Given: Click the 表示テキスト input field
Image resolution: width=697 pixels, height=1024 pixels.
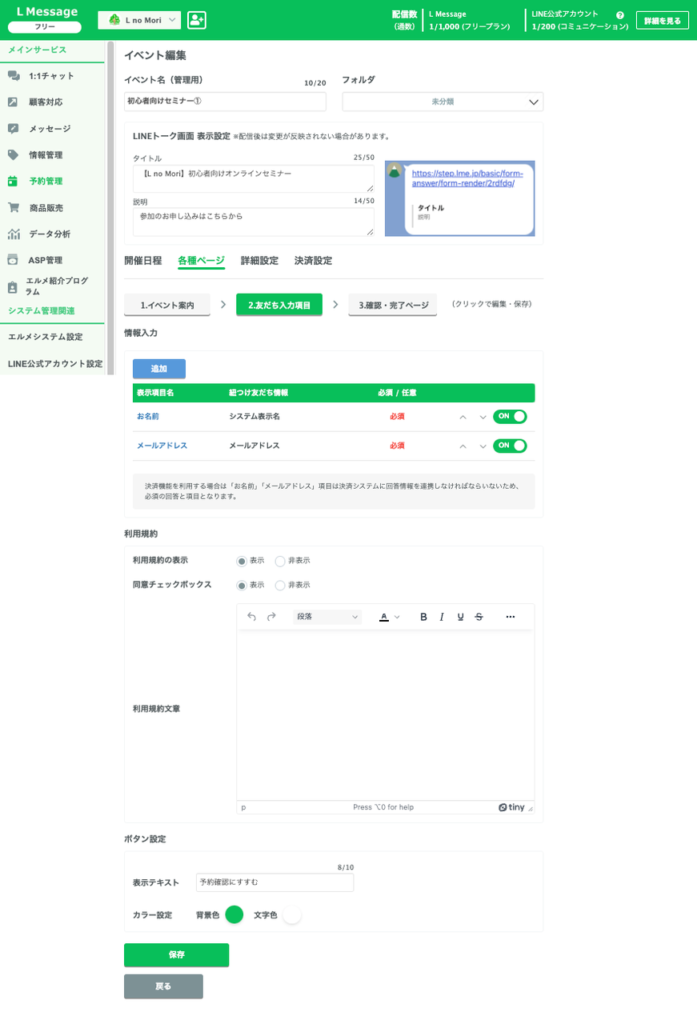Looking at the screenshot, I should (275, 883).
